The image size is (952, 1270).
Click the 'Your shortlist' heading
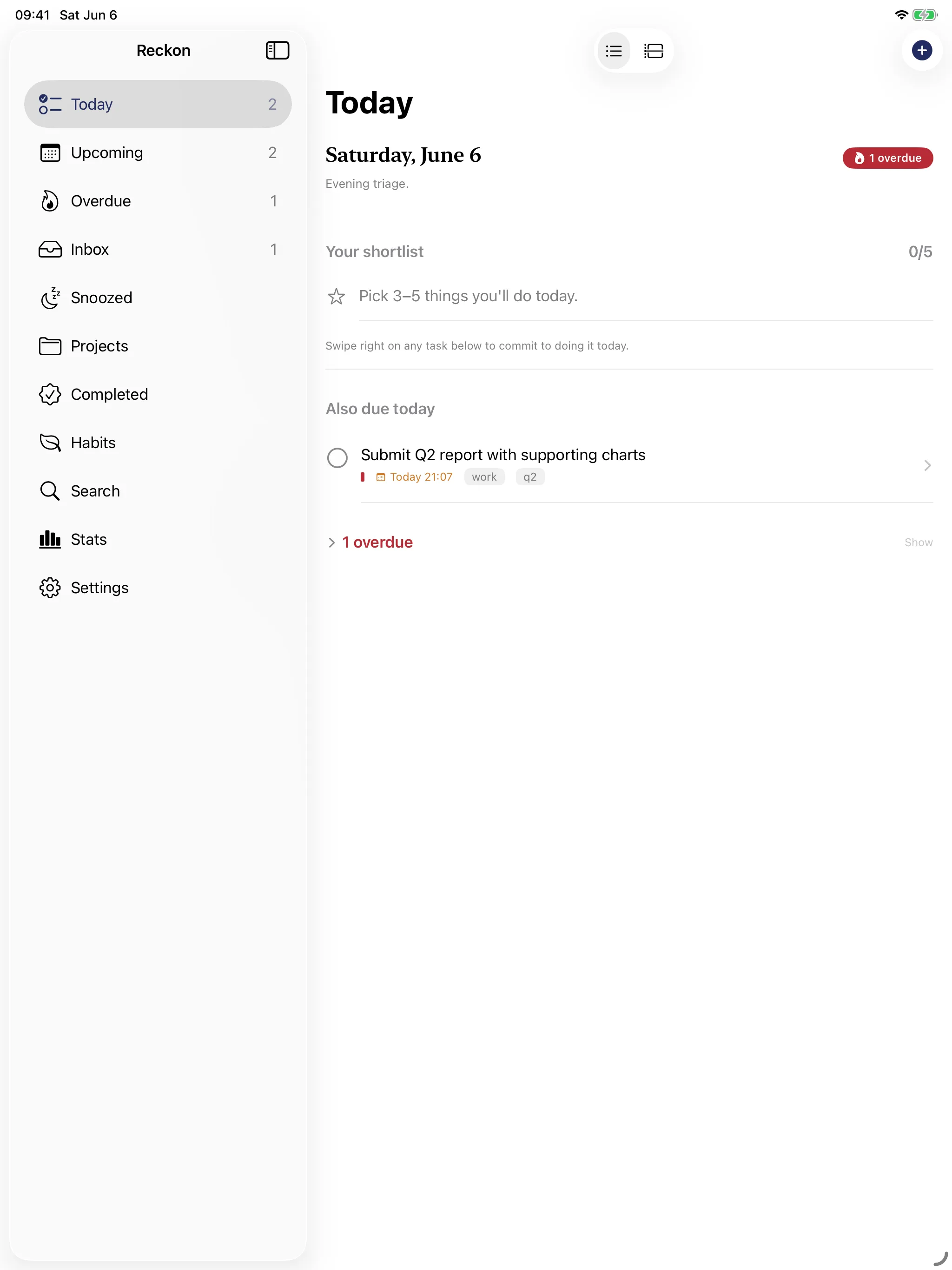coord(374,252)
